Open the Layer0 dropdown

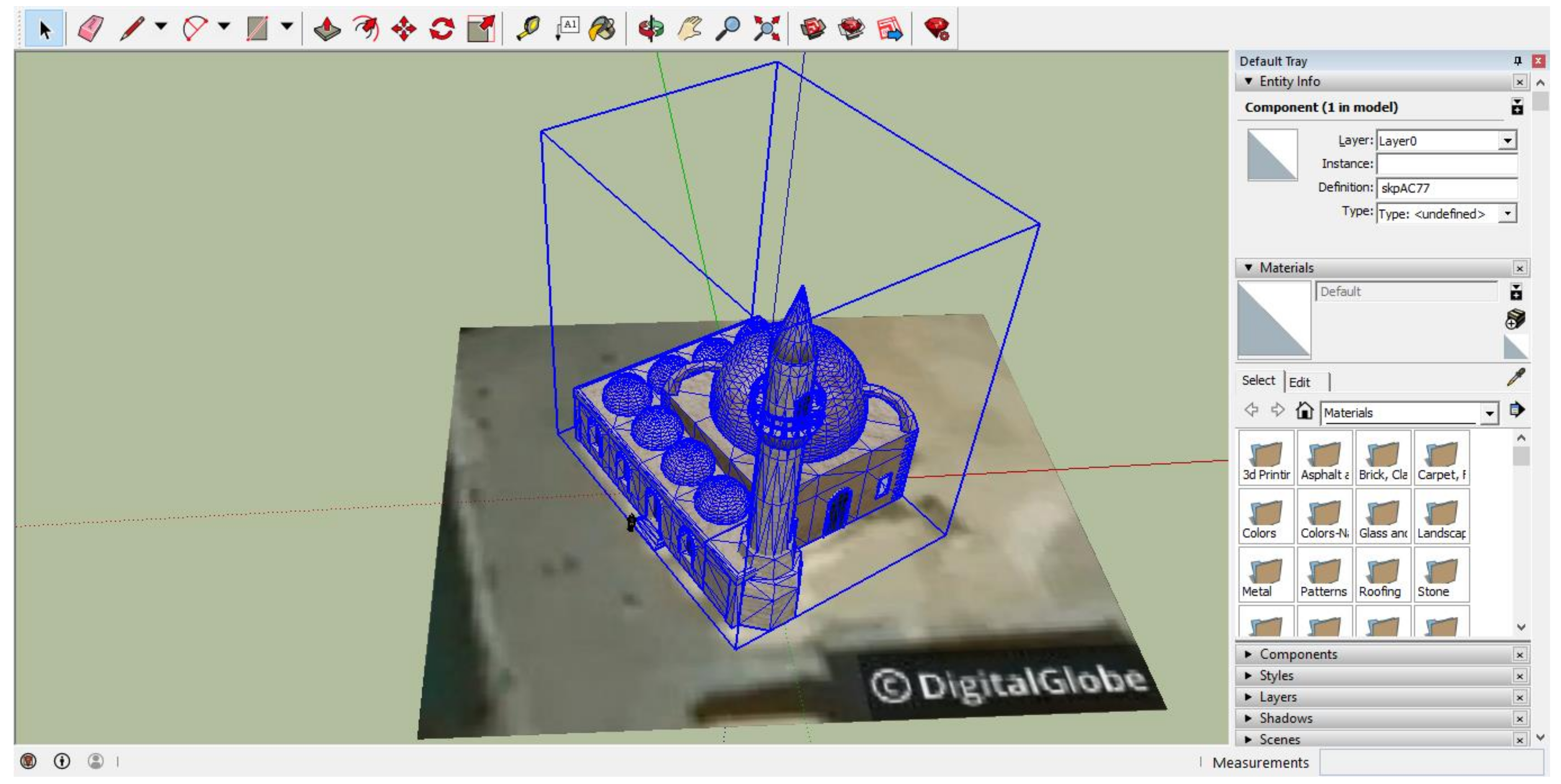click(x=1507, y=141)
